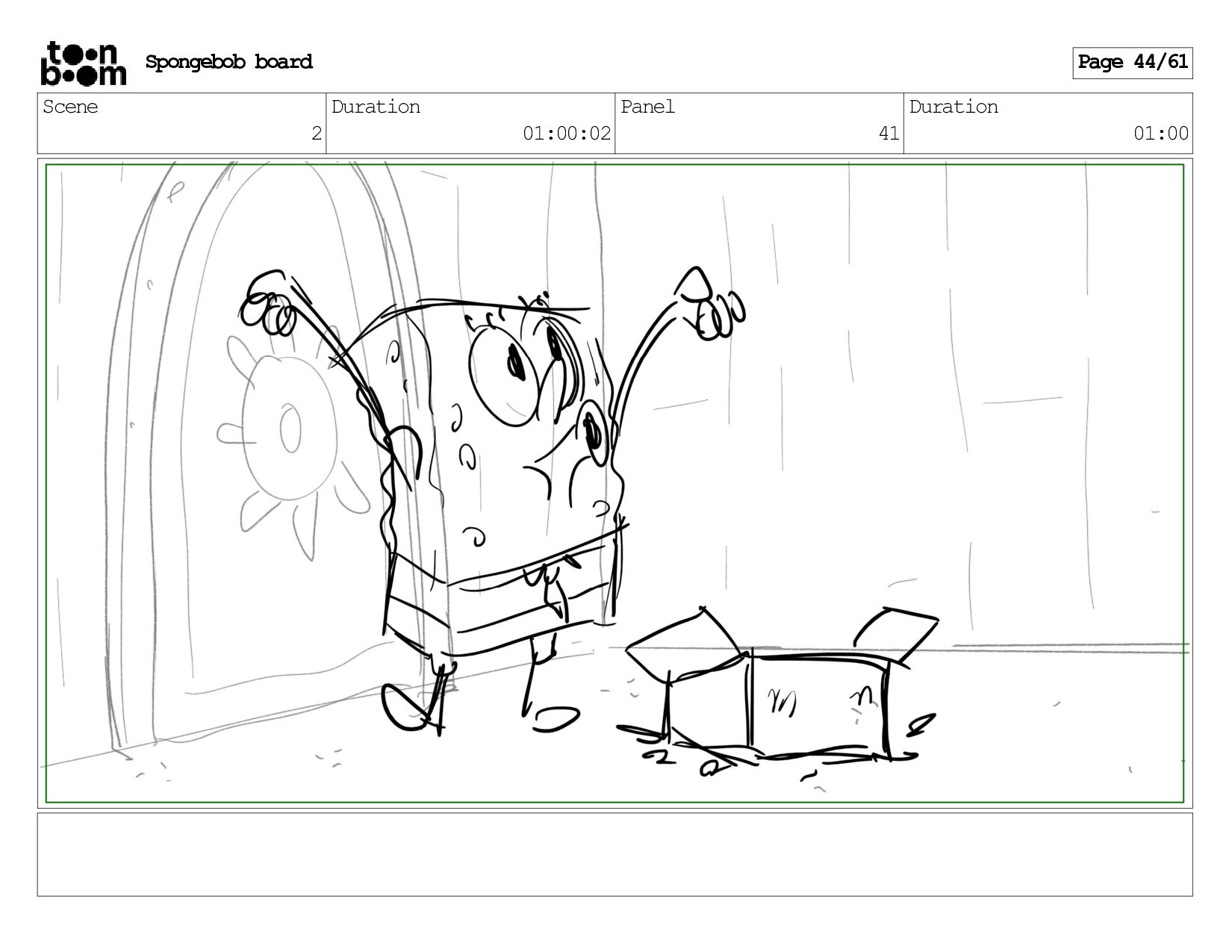1232x952 pixels.
Task: Click the Toon Boom logo
Action: click(83, 63)
